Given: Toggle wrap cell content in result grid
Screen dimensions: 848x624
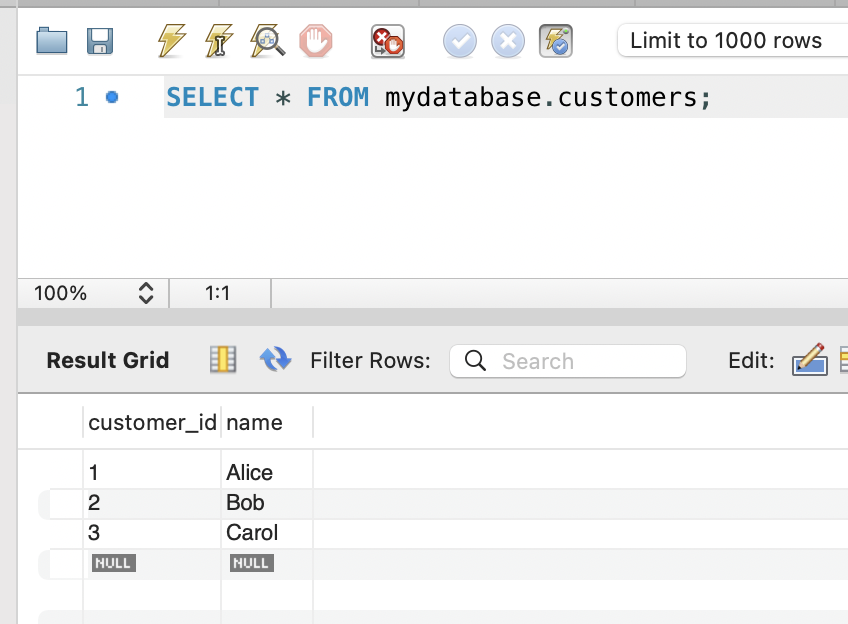Looking at the screenshot, I should coord(223,360).
